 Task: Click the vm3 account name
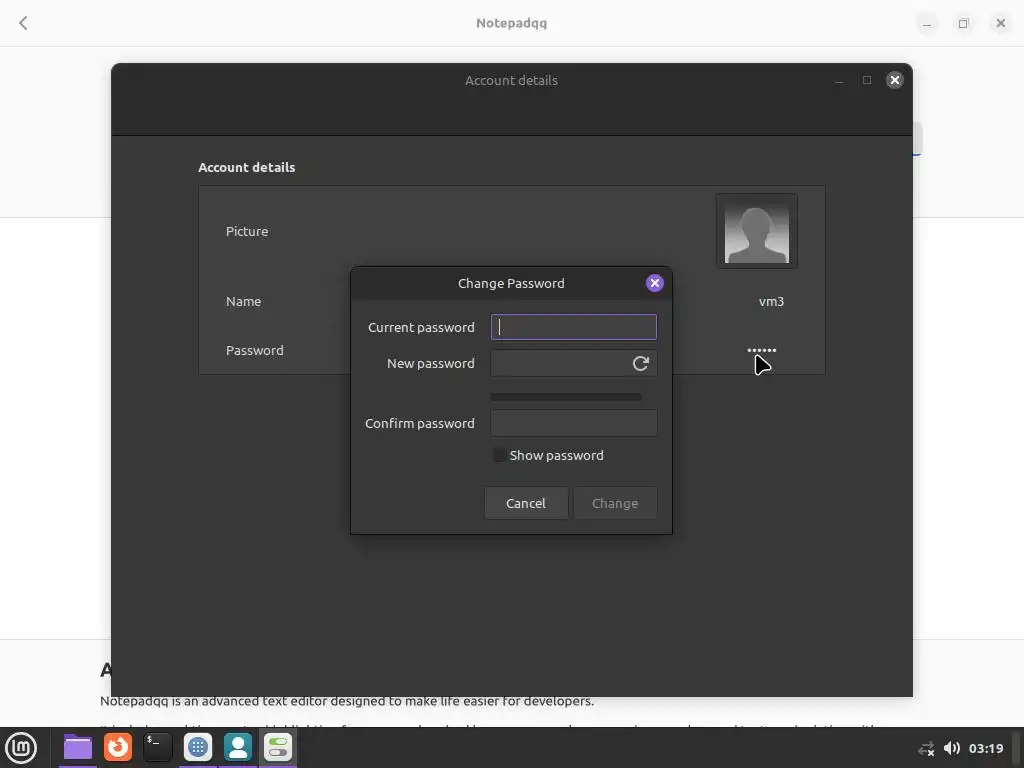pyautogui.click(x=771, y=302)
